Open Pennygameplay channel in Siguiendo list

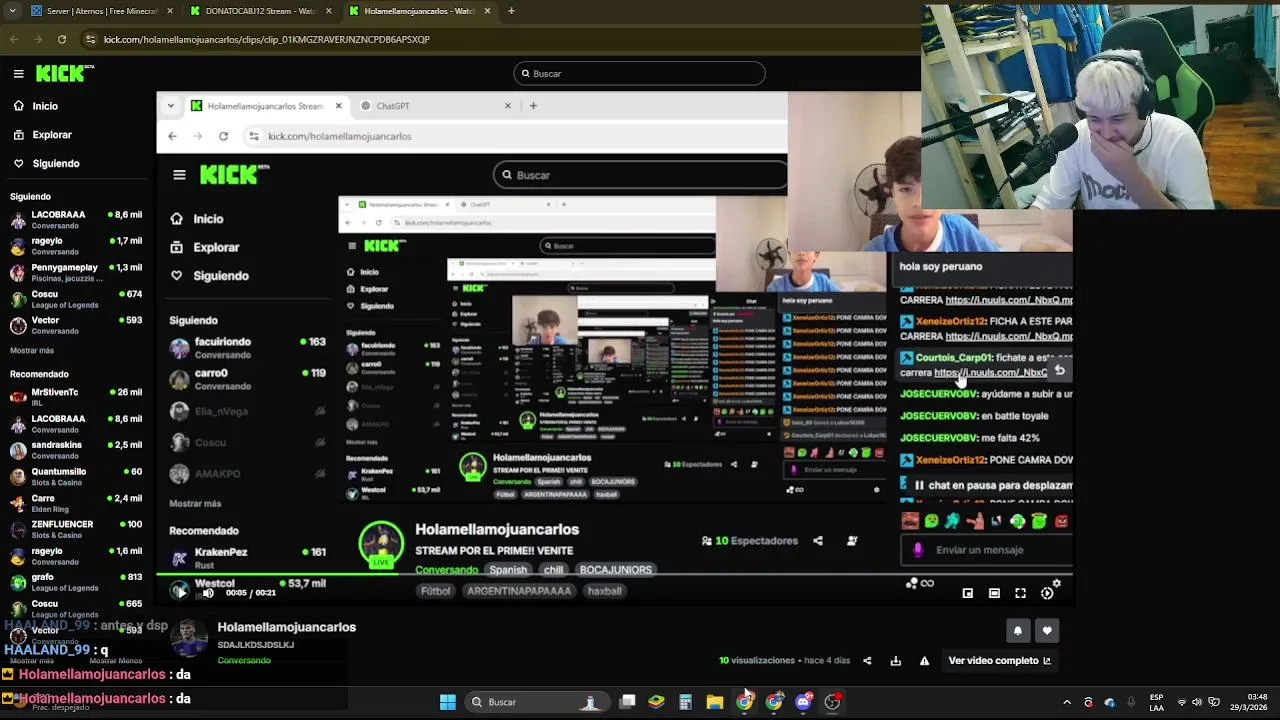coord(76,272)
